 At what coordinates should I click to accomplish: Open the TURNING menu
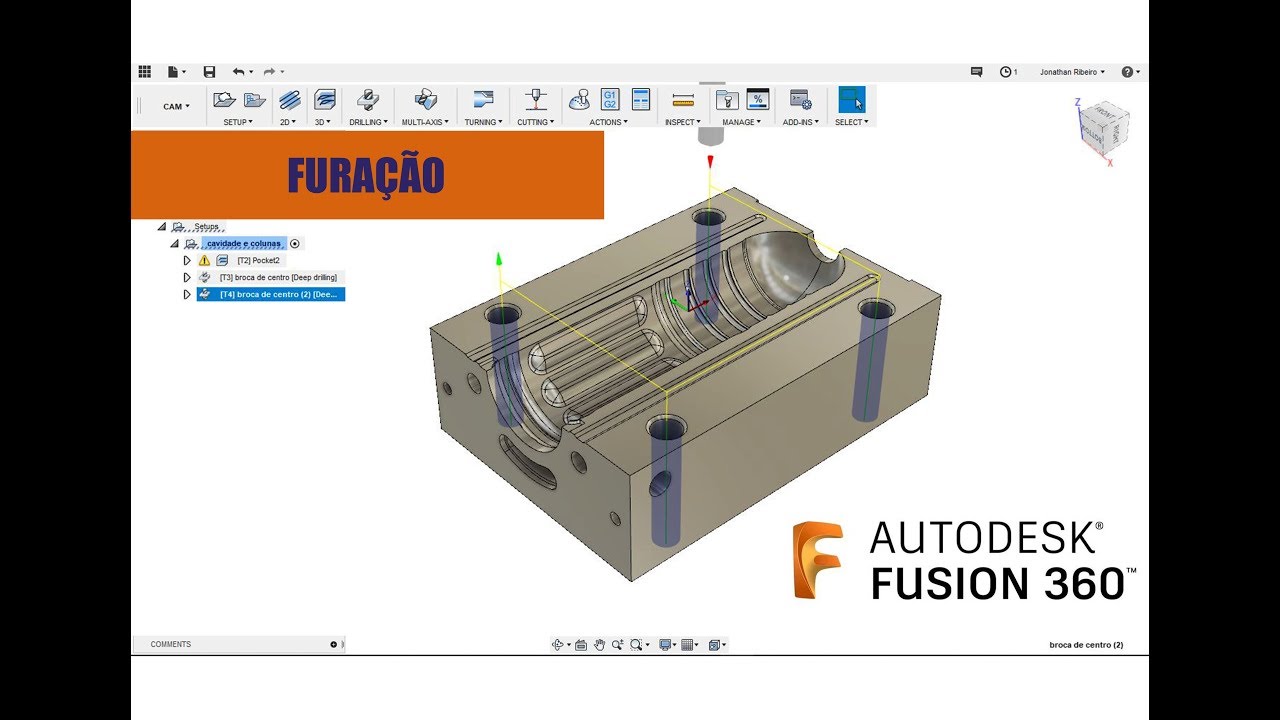(484, 122)
